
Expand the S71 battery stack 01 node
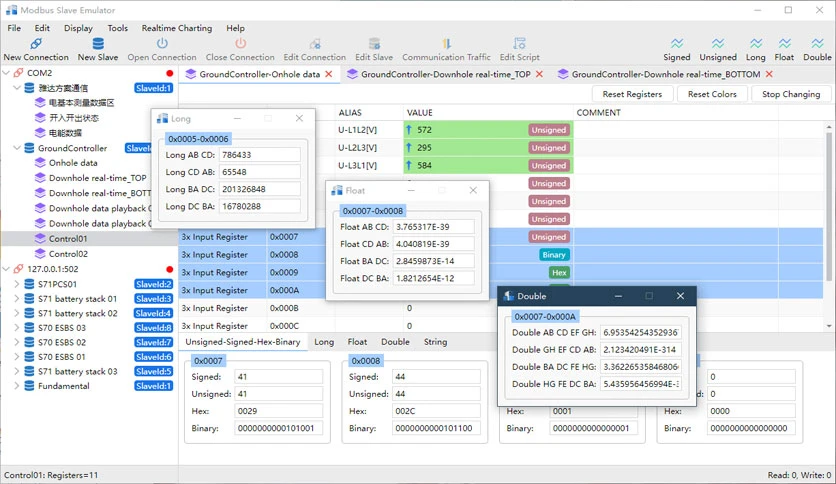pyautogui.click(x=17, y=299)
